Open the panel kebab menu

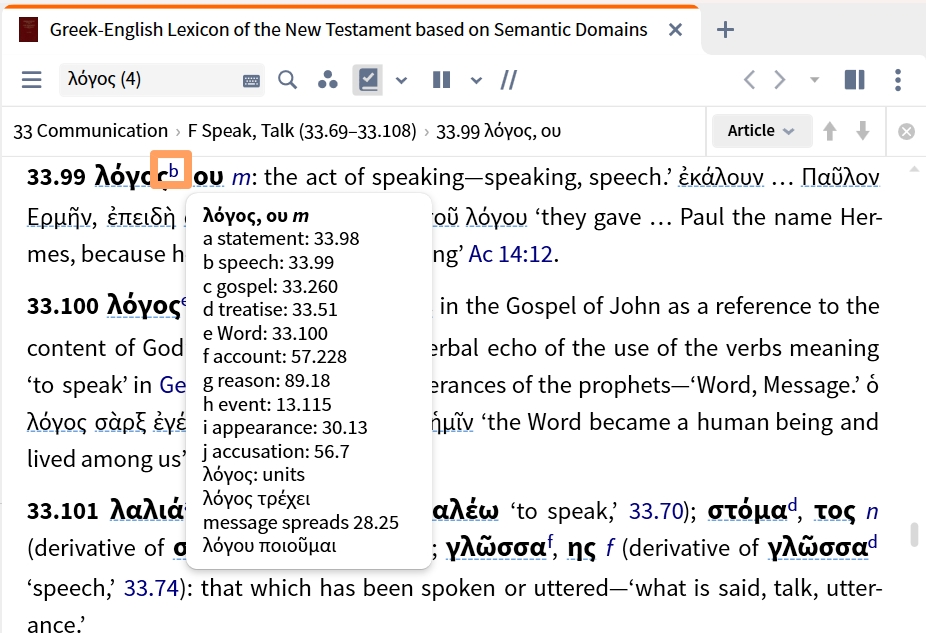pos(898,80)
